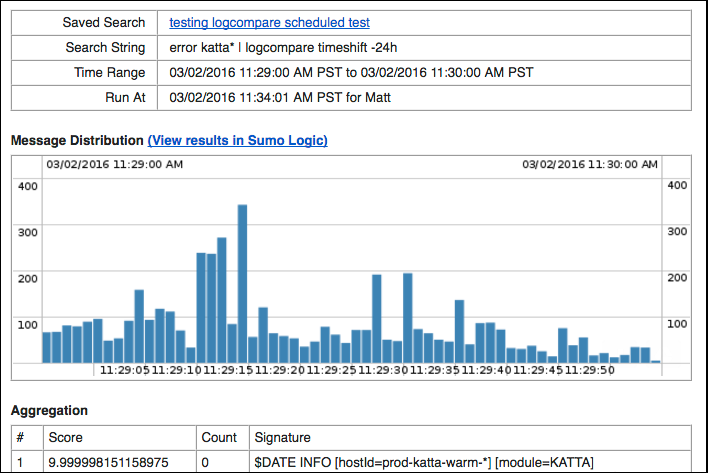The image size is (708, 473).
Task: Click the "Saved Search" label cell
Action: click(x=103, y=22)
